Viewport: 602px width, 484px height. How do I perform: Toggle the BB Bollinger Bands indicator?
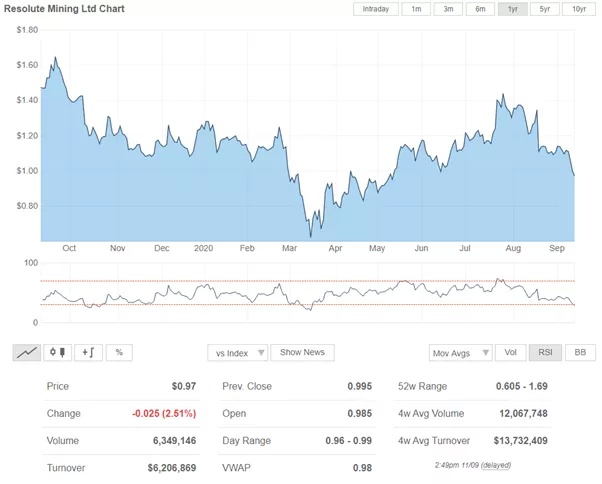click(580, 352)
